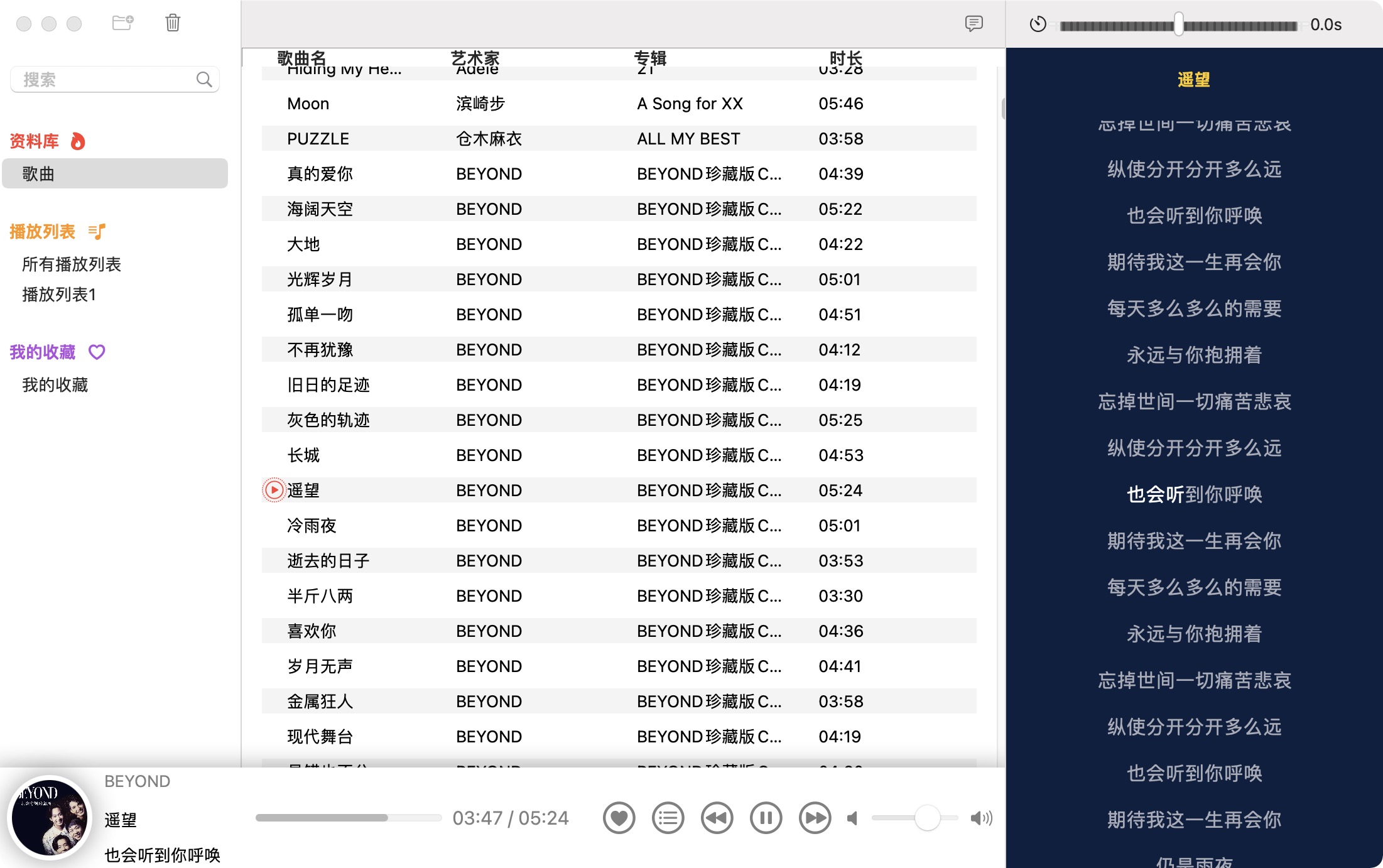The image size is (1383, 868).
Task: Click the playback progress bar
Action: [x=349, y=818]
